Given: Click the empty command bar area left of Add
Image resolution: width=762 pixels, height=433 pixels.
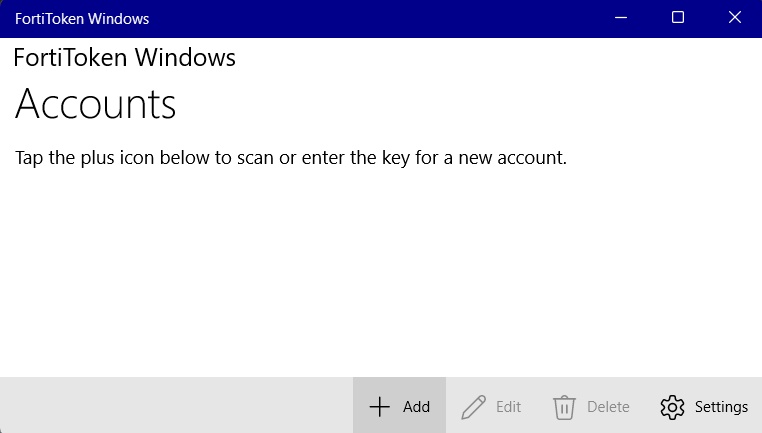Looking at the screenshot, I should pos(175,406).
